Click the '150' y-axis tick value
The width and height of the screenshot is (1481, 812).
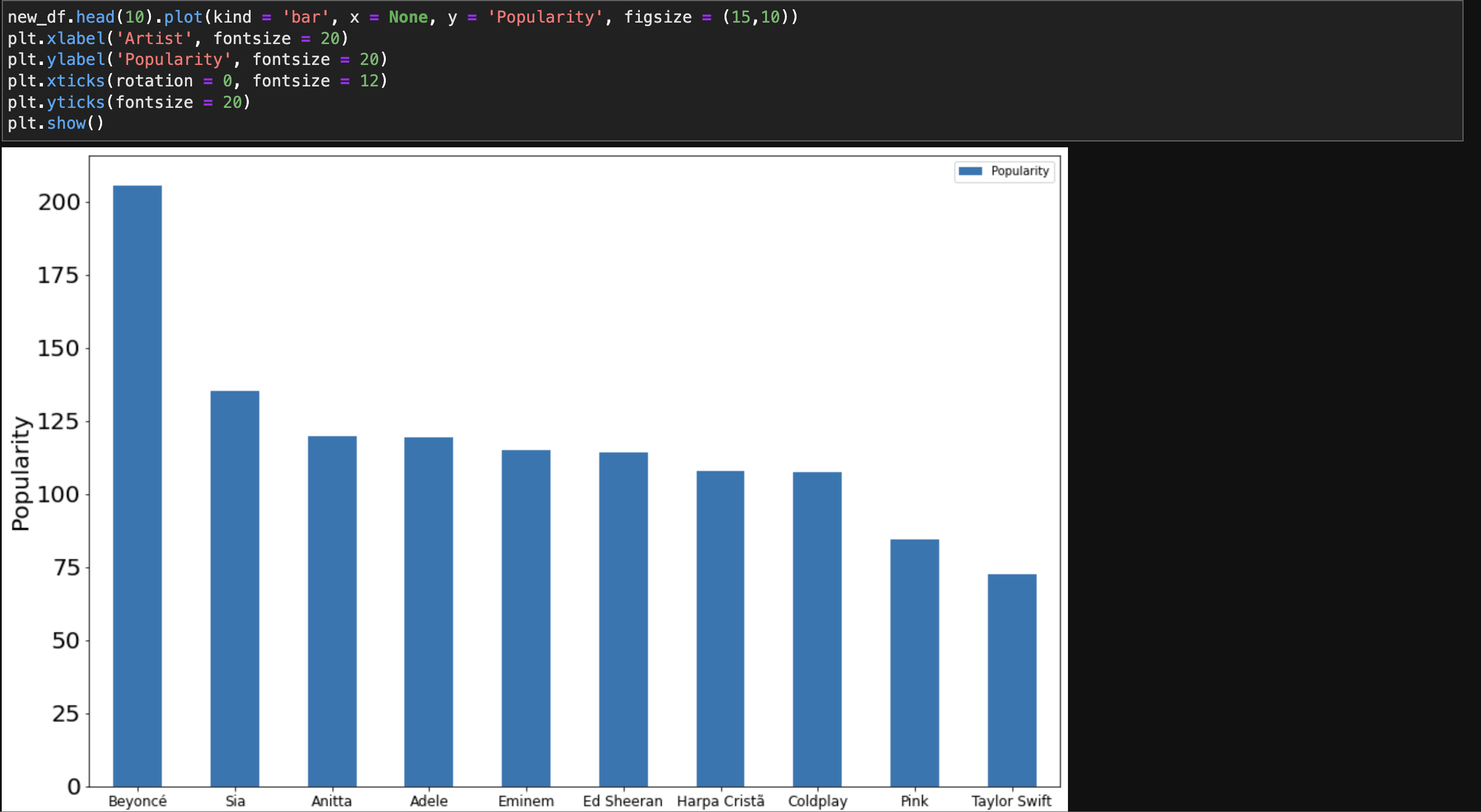click(58, 349)
